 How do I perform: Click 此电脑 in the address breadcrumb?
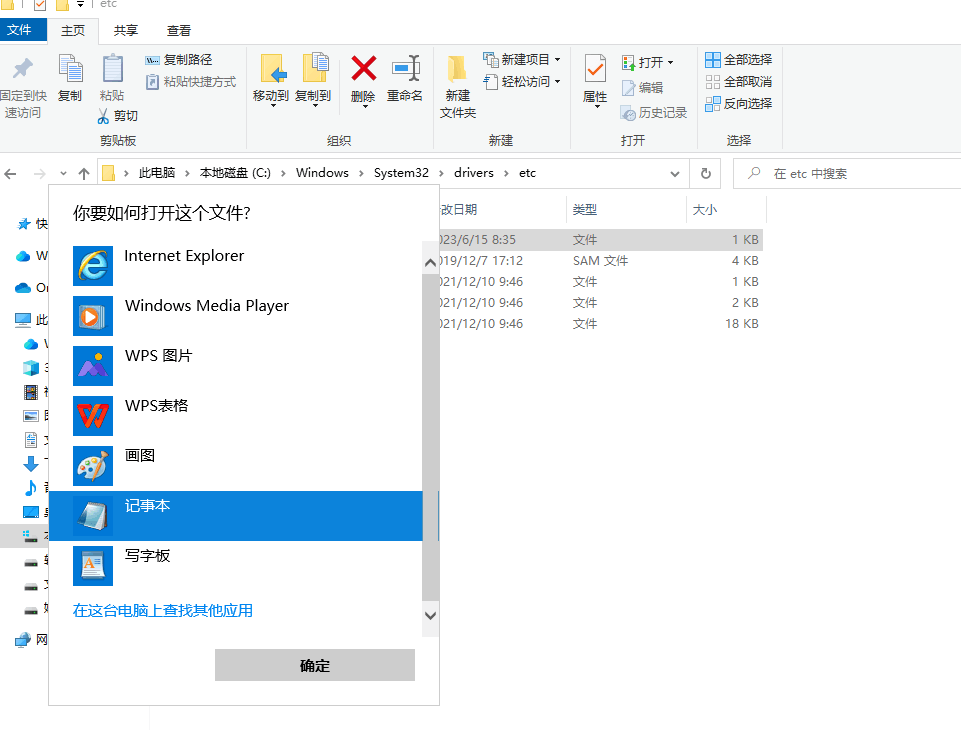pyautogui.click(x=157, y=173)
